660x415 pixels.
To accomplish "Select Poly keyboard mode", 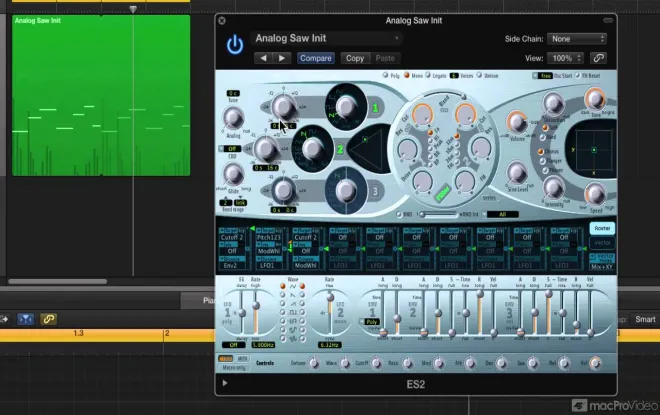I will point(385,75).
